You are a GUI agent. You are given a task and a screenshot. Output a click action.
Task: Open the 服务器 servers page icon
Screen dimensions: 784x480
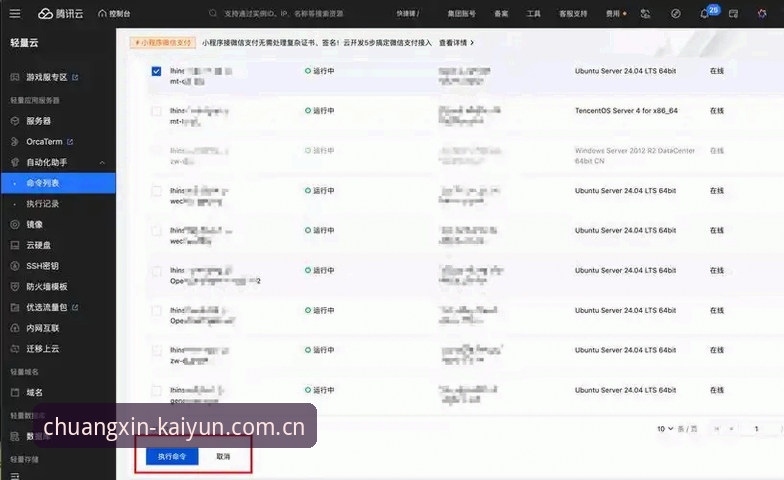(15, 121)
